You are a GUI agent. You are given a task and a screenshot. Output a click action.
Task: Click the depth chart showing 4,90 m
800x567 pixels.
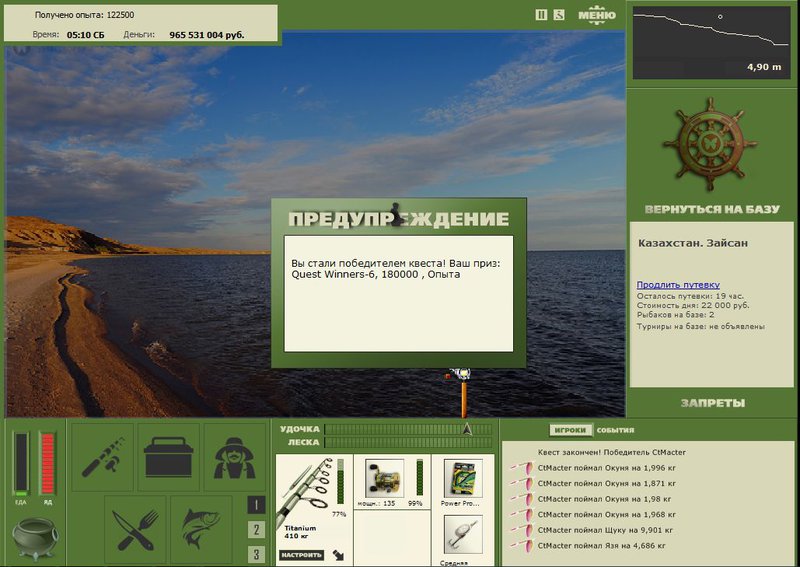coord(711,42)
